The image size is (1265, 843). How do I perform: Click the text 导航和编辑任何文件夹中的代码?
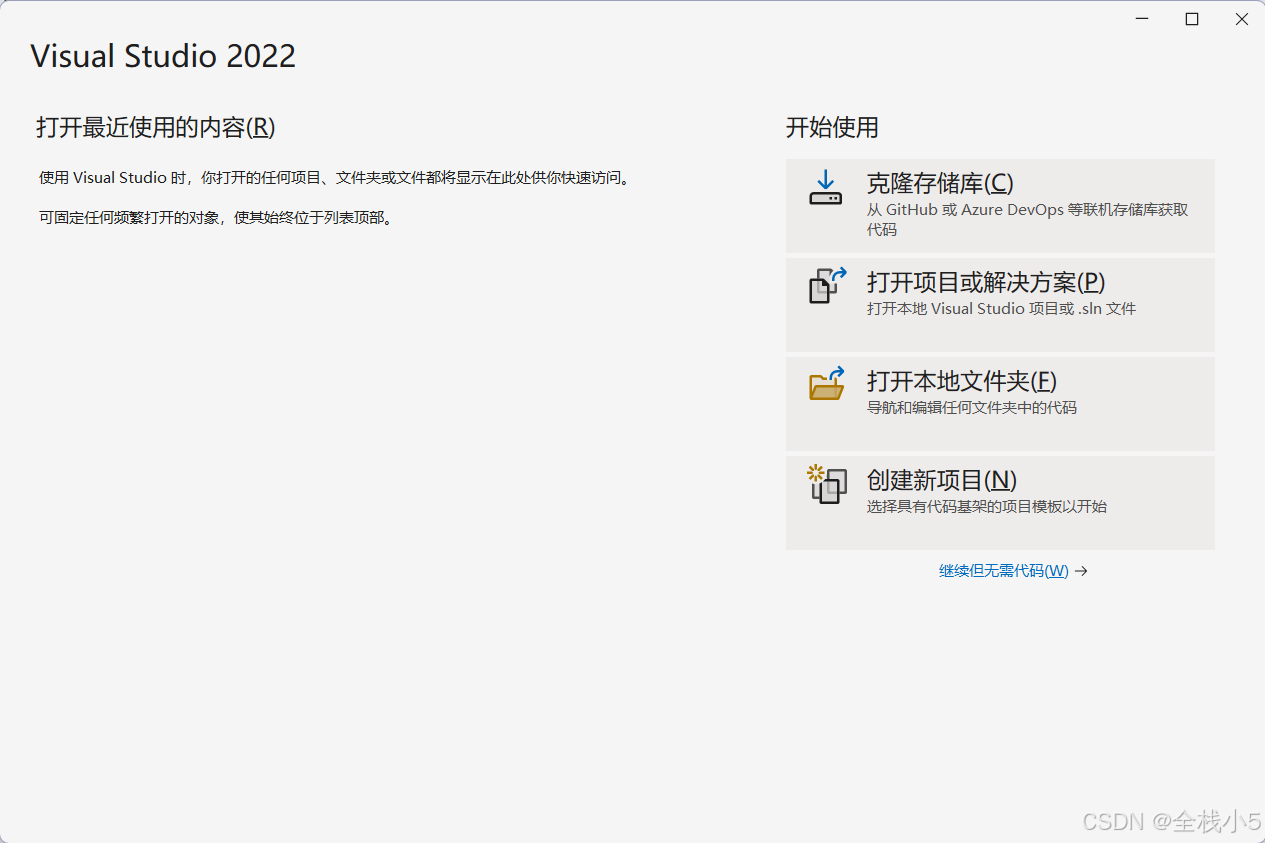[971, 408]
